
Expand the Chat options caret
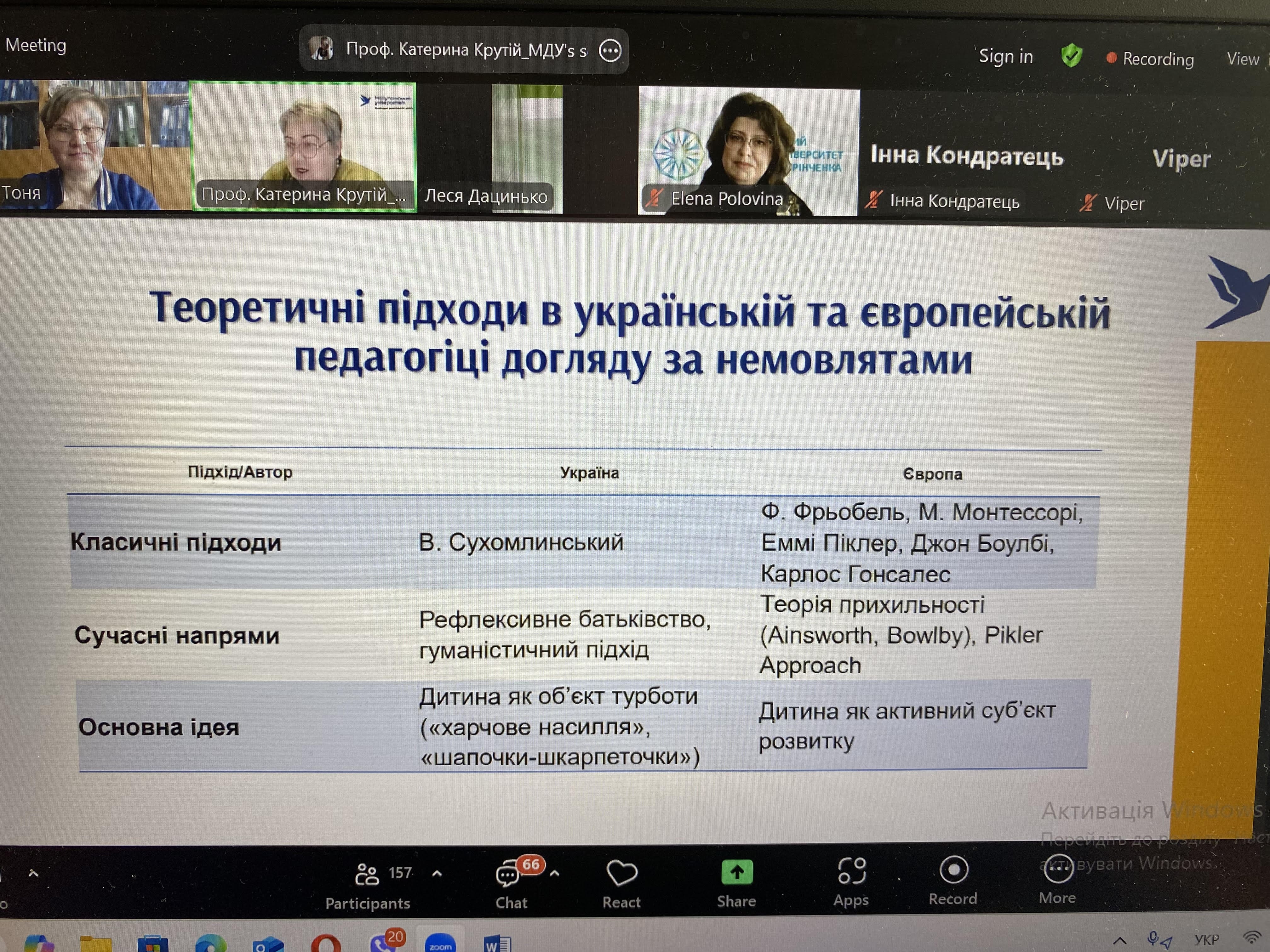[555, 873]
